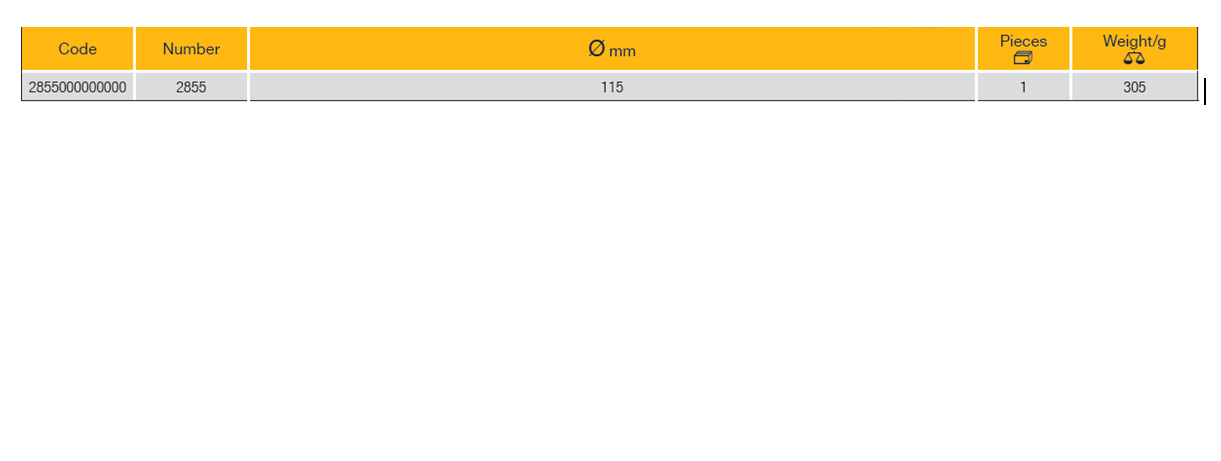
Task: Click divider between Pieces and Weight/g headers
Action: click(1070, 49)
